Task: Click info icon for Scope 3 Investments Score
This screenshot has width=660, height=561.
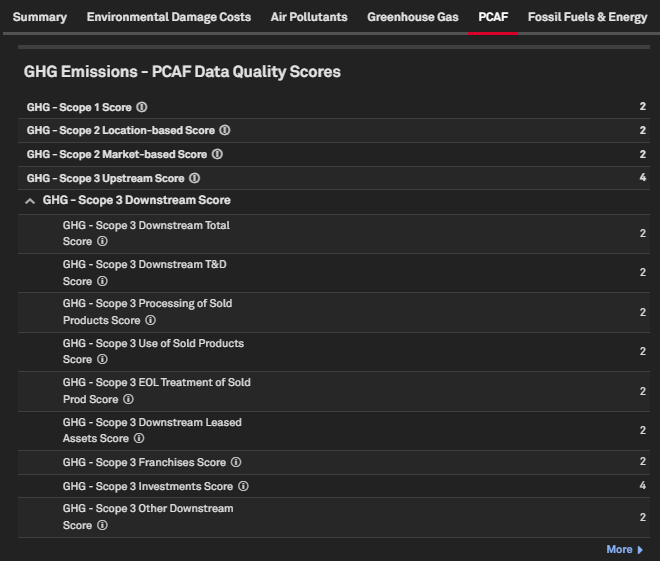Action: pyautogui.click(x=243, y=487)
